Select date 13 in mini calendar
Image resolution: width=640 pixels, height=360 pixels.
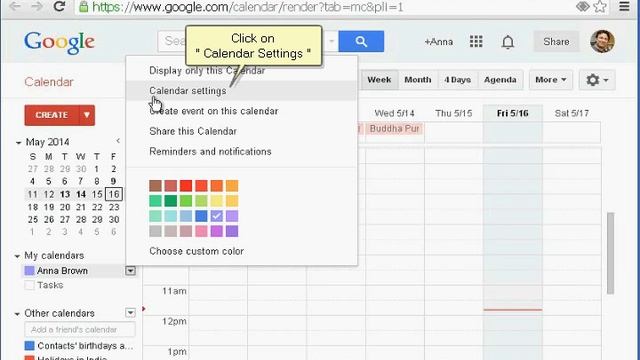point(65,194)
